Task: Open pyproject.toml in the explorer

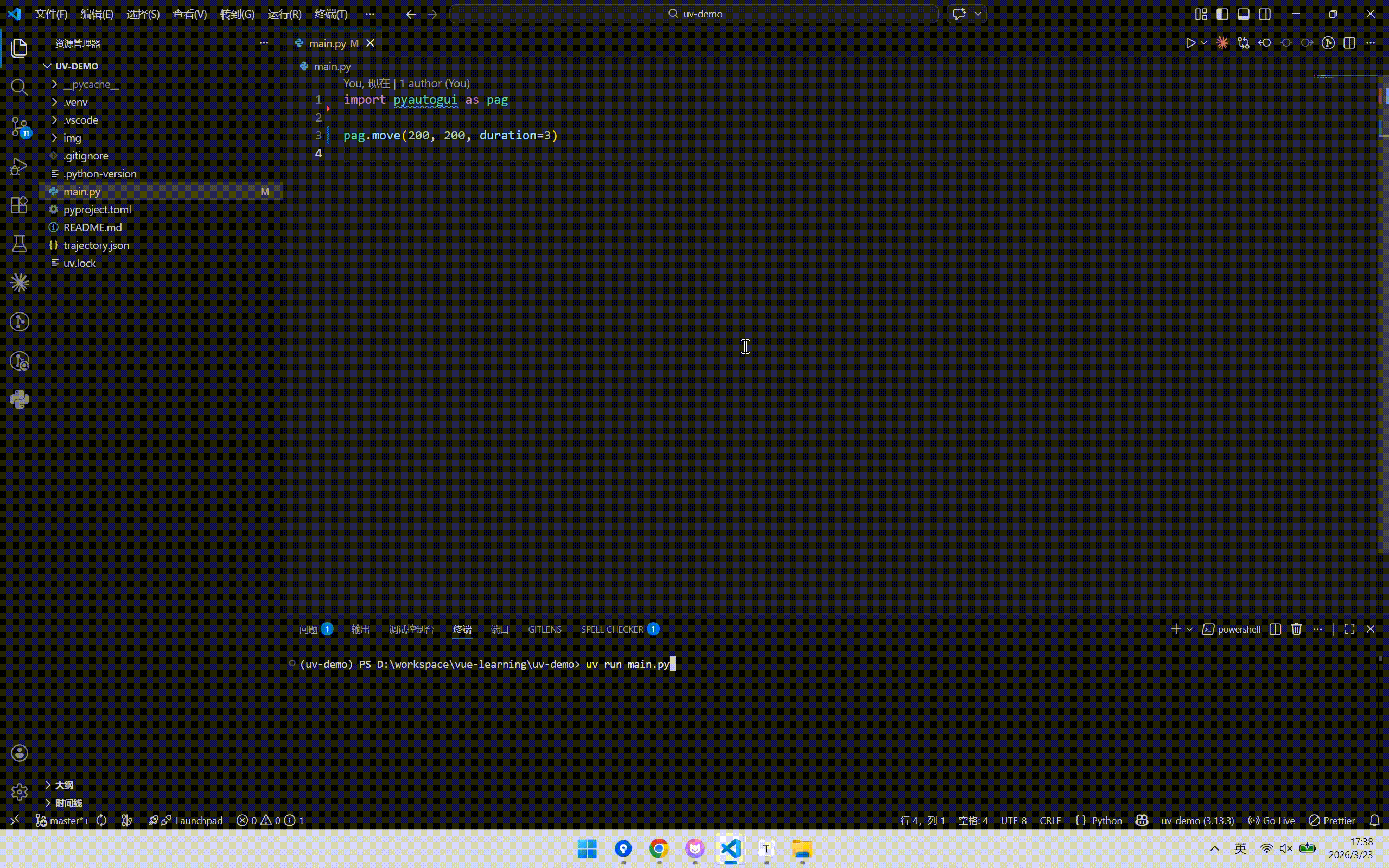Action: click(x=97, y=209)
